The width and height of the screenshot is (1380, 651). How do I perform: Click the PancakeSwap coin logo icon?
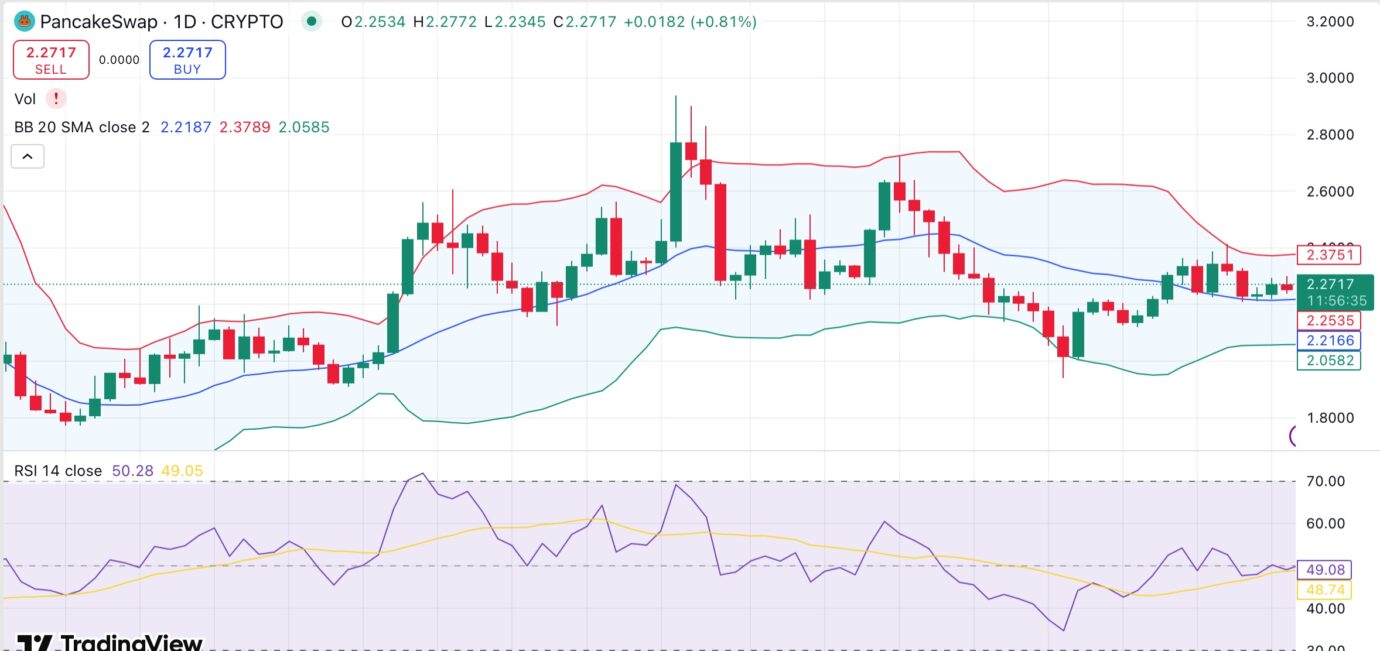tap(23, 21)
